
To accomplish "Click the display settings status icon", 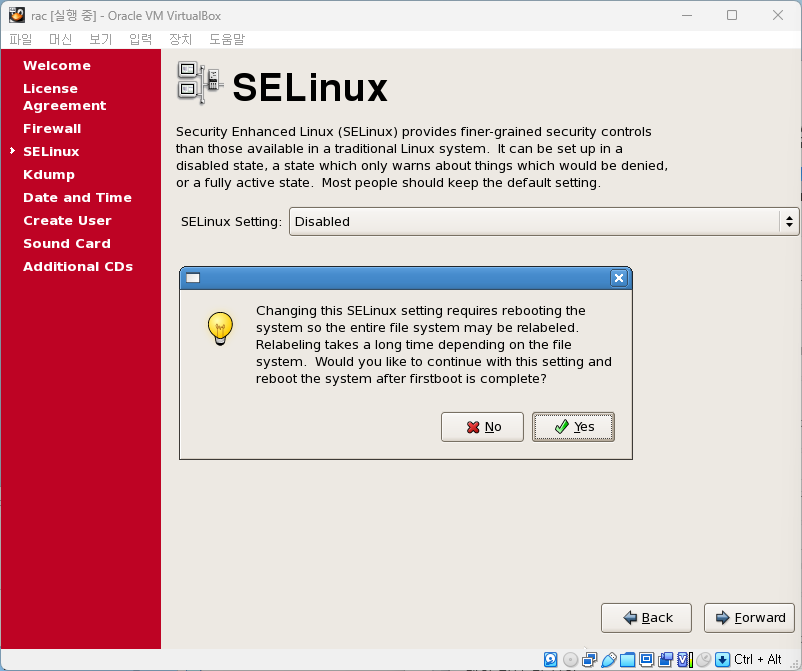I will (647, 659).
